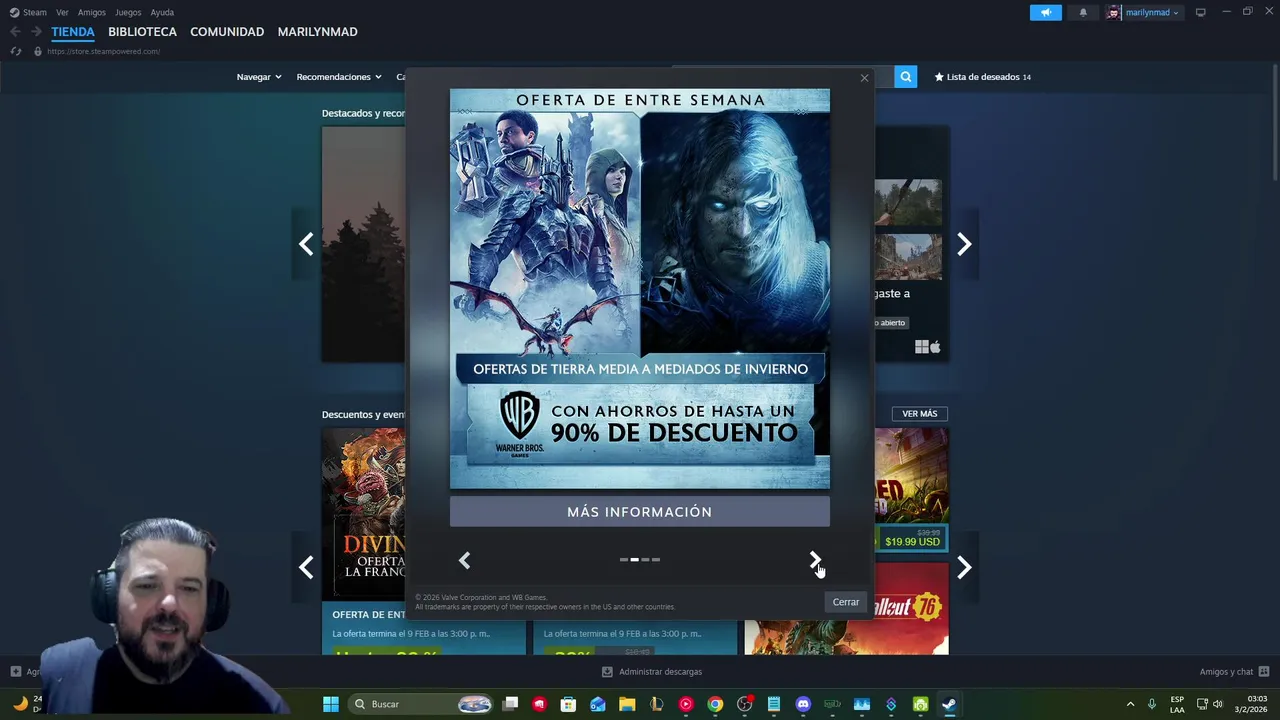This screenshot has width=1280, height=720.
Task: Click left arrow of discounts carousel
Action: 306,567
